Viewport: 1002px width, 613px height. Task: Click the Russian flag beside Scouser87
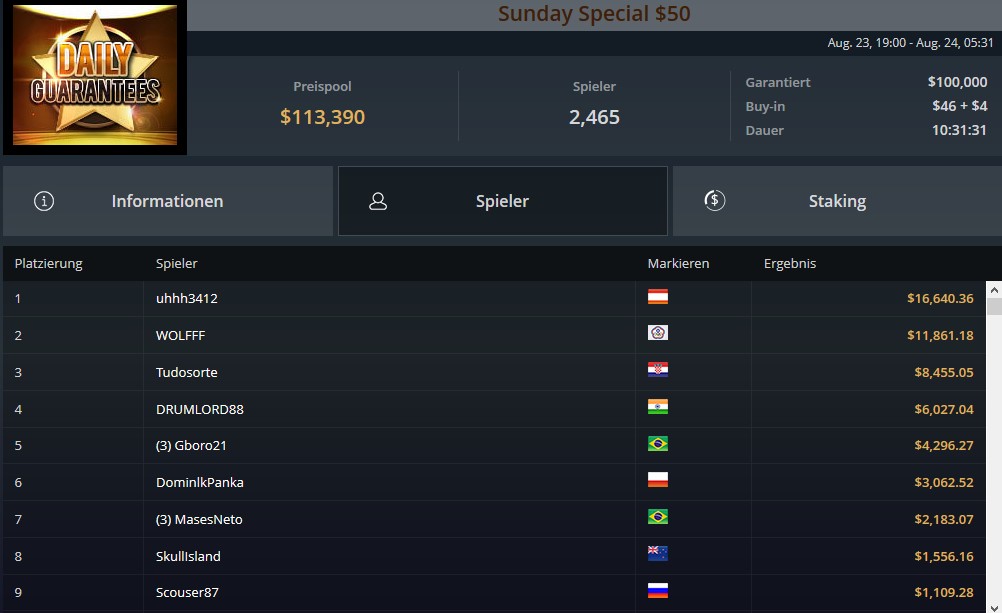click(x=658, y=591)
